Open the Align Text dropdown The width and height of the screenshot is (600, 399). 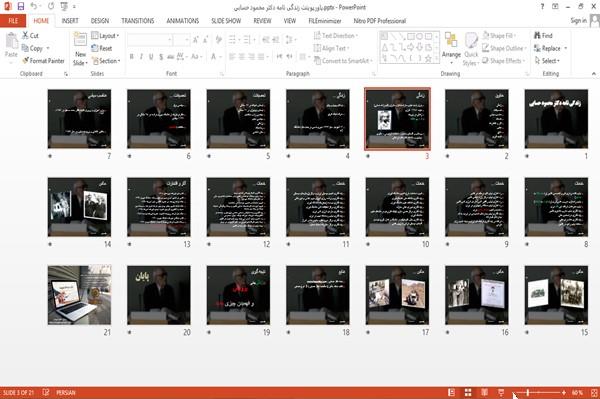pyautogui.click(x=331, y=48)
